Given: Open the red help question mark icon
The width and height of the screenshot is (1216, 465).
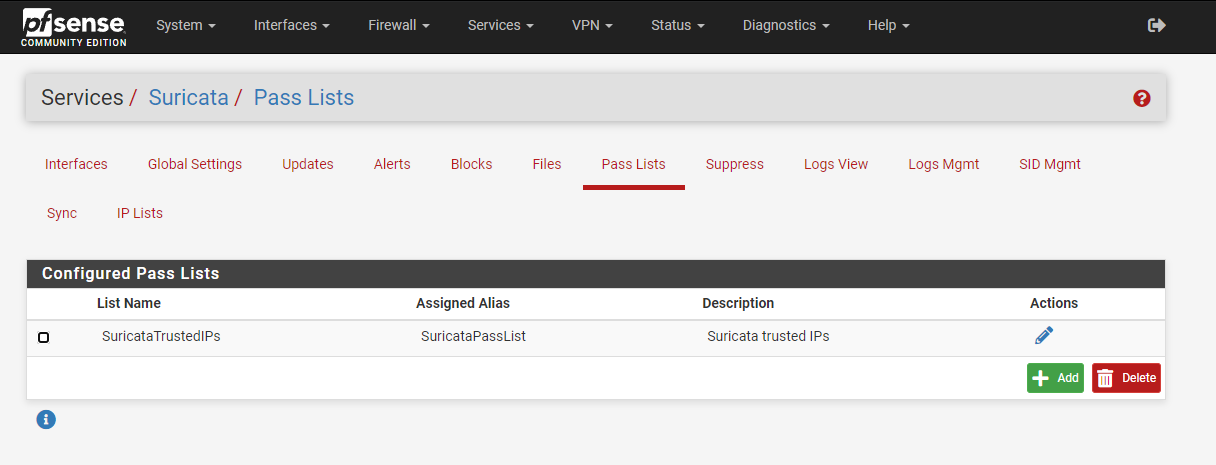Looking at the screenshot, I should pyautogui.click(x=1142, y=98).
